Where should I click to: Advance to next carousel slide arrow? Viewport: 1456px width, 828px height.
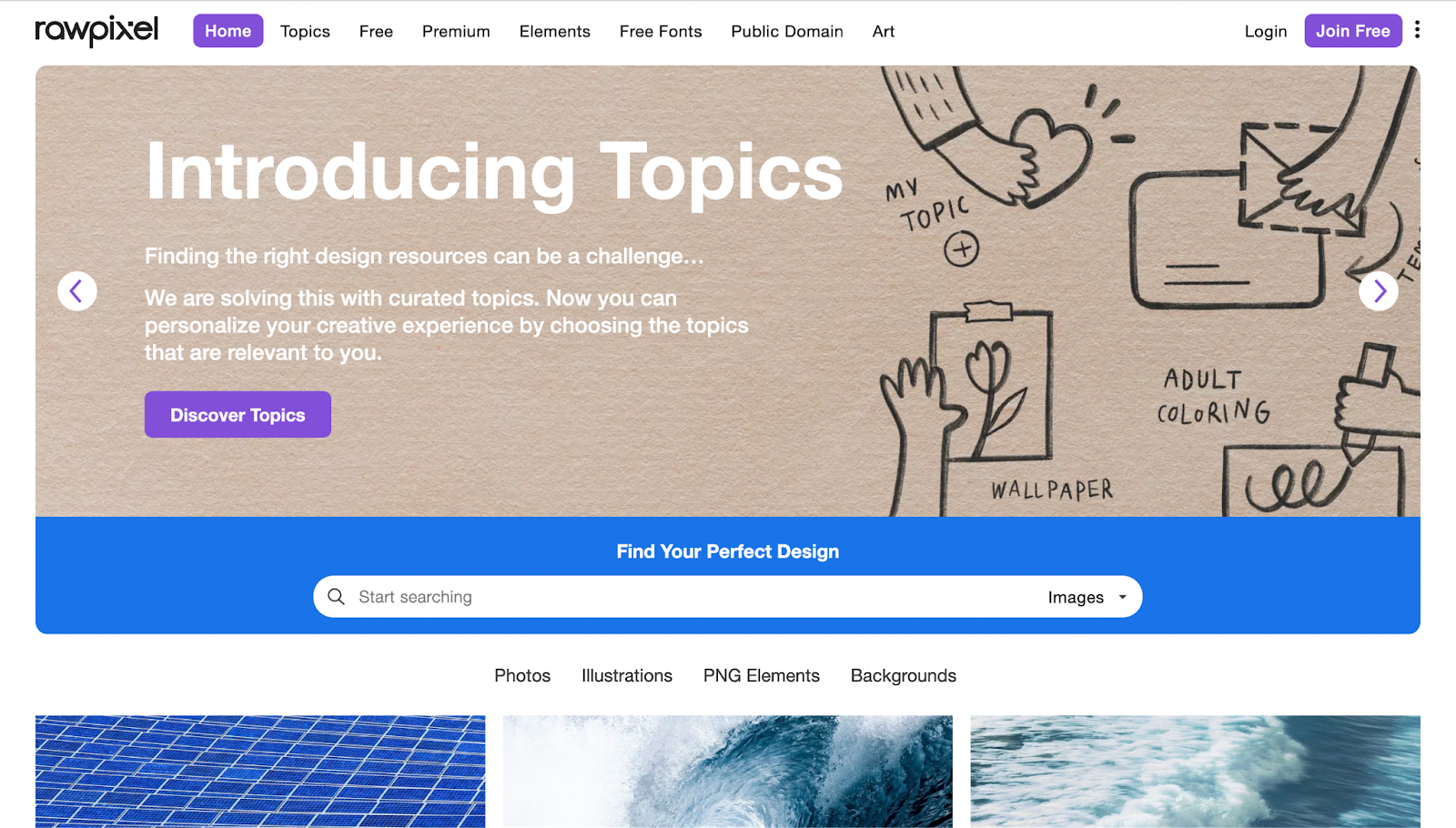point(1379,291)
